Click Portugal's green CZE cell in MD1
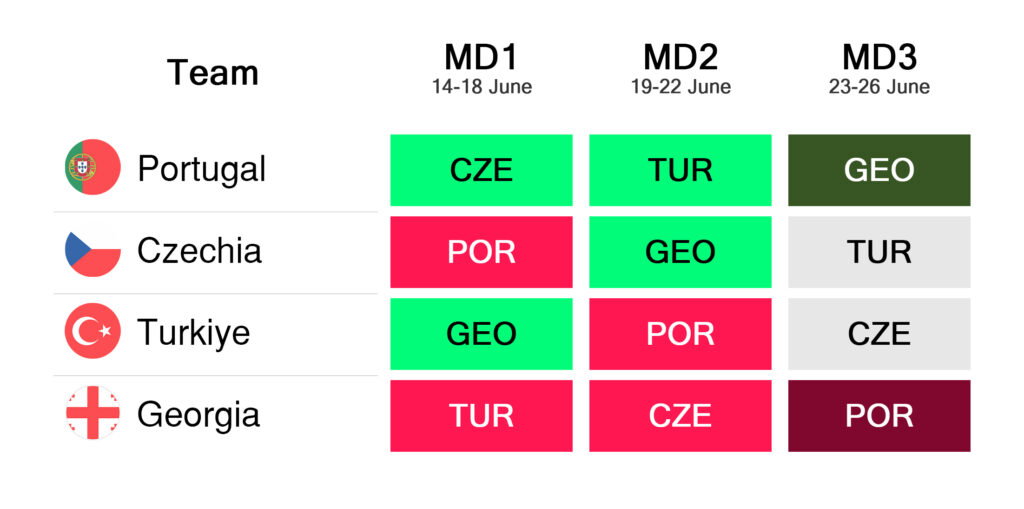This screenshot has height=509, width=1024. pyautogui.click(x=481, y=170)
